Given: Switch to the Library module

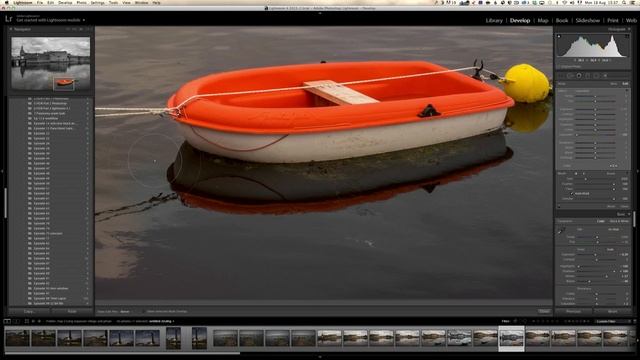Looking at the screenshot, I should pyautogui.click(x=494, y=20).
